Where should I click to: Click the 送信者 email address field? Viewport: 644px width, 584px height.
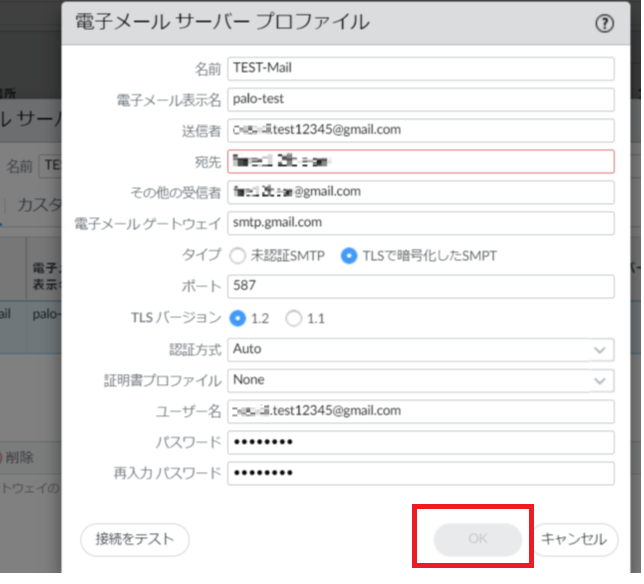tap(420, 130)
